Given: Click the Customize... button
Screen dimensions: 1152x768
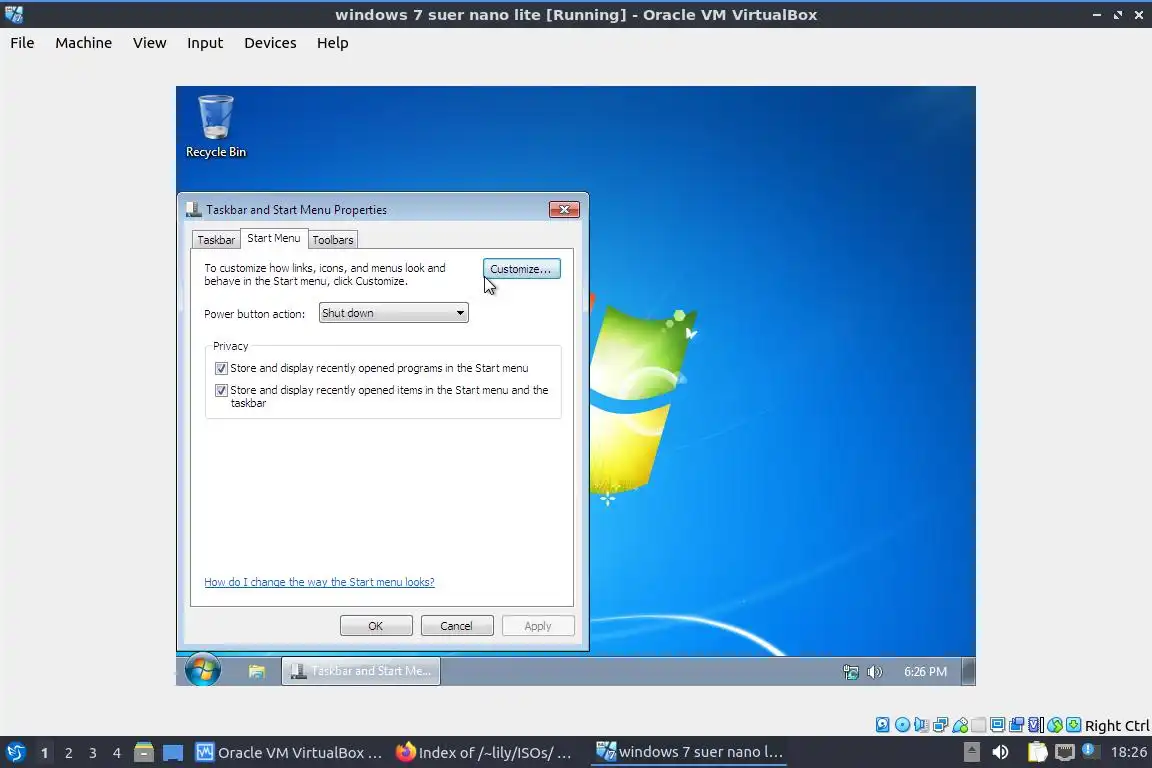Looking at the screenshot, I should click(x=521, y=269).
